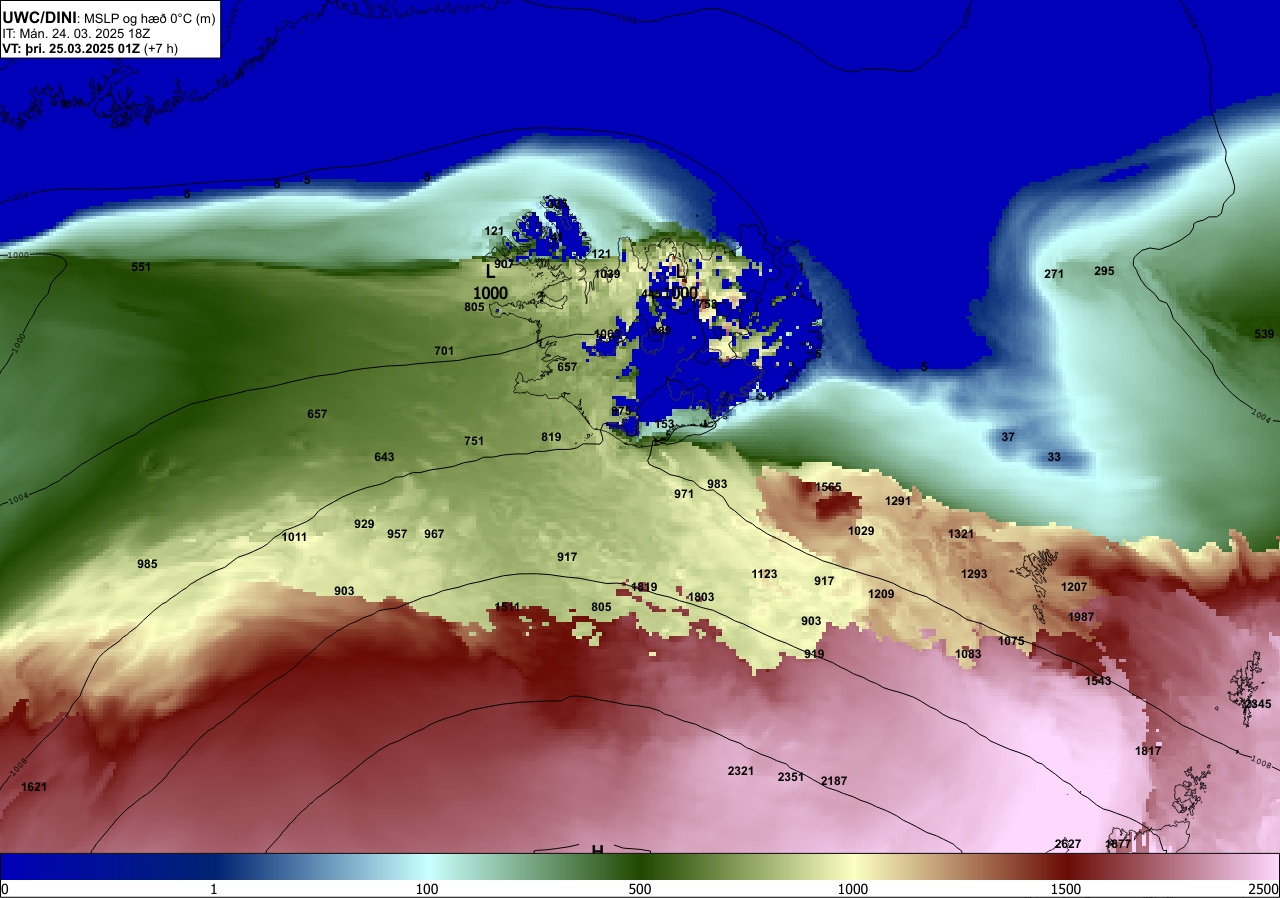Screen dimensions: 1280x898
Task: Click the 153 value on Iceland's south coast
Action: 664,424
